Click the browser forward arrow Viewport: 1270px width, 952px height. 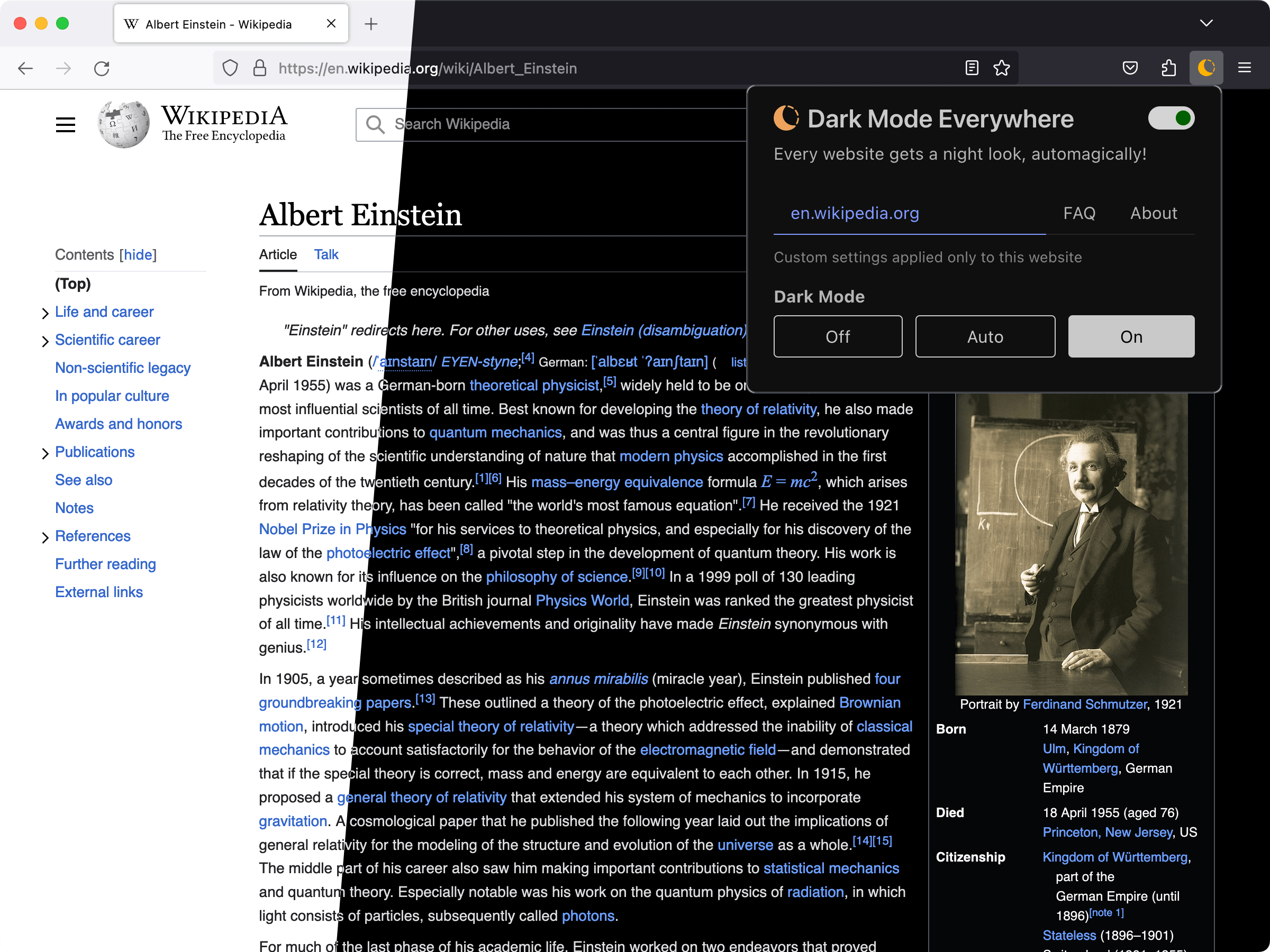[63, 68]
